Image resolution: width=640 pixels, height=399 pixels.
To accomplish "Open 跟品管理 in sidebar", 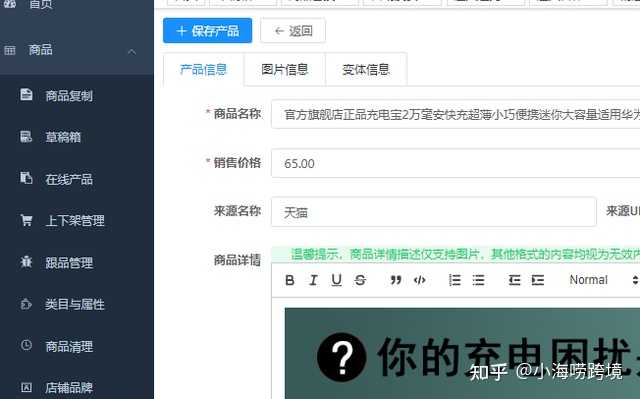I will (69, 263).
